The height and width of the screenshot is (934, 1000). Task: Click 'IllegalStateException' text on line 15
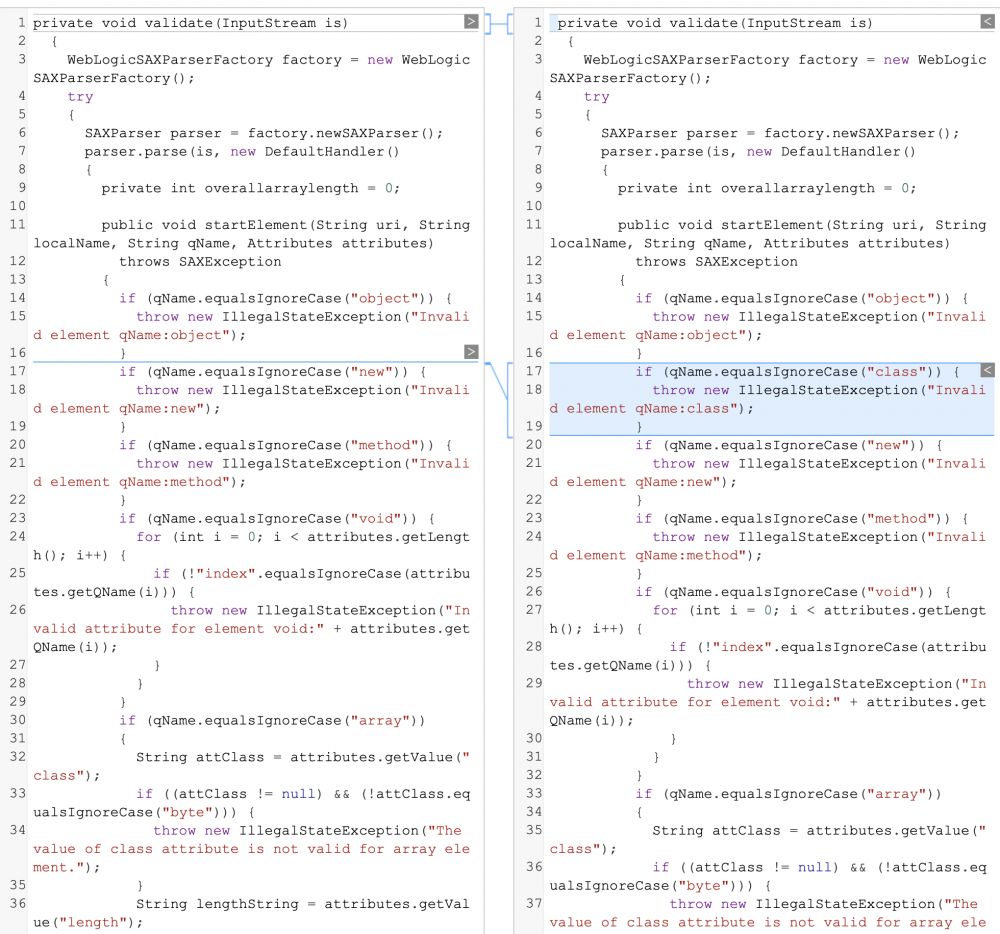[310, 316]
